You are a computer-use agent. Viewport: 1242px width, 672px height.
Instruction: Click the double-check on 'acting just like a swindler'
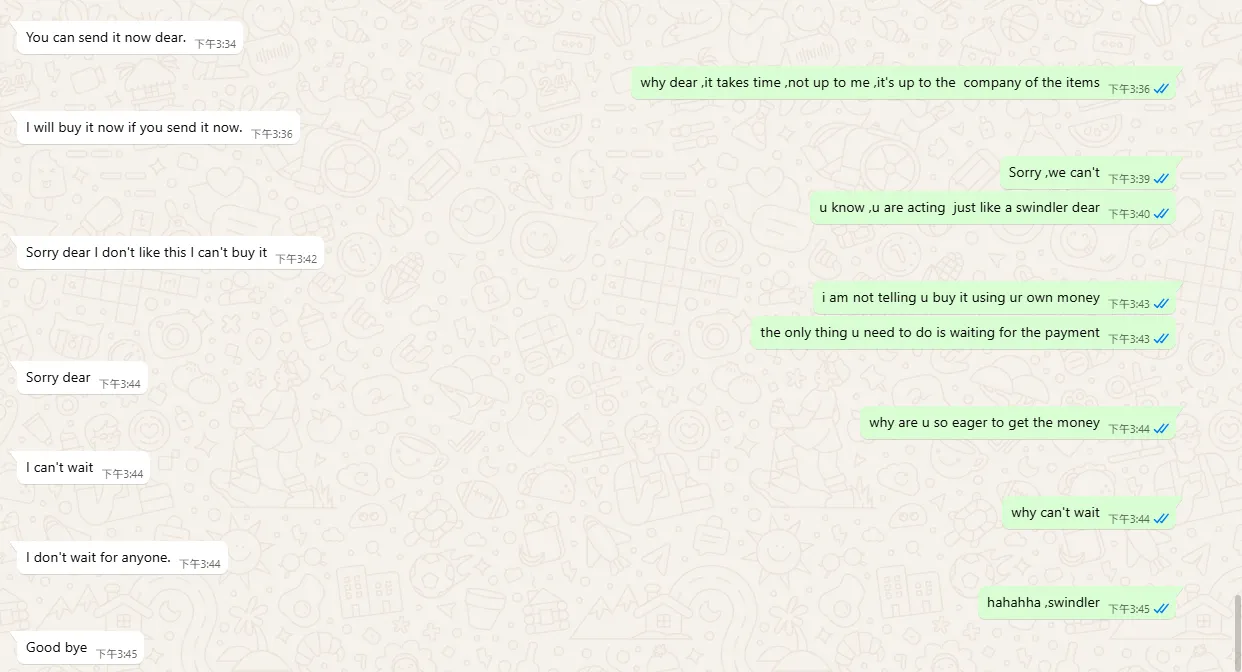pos(1161,213)
